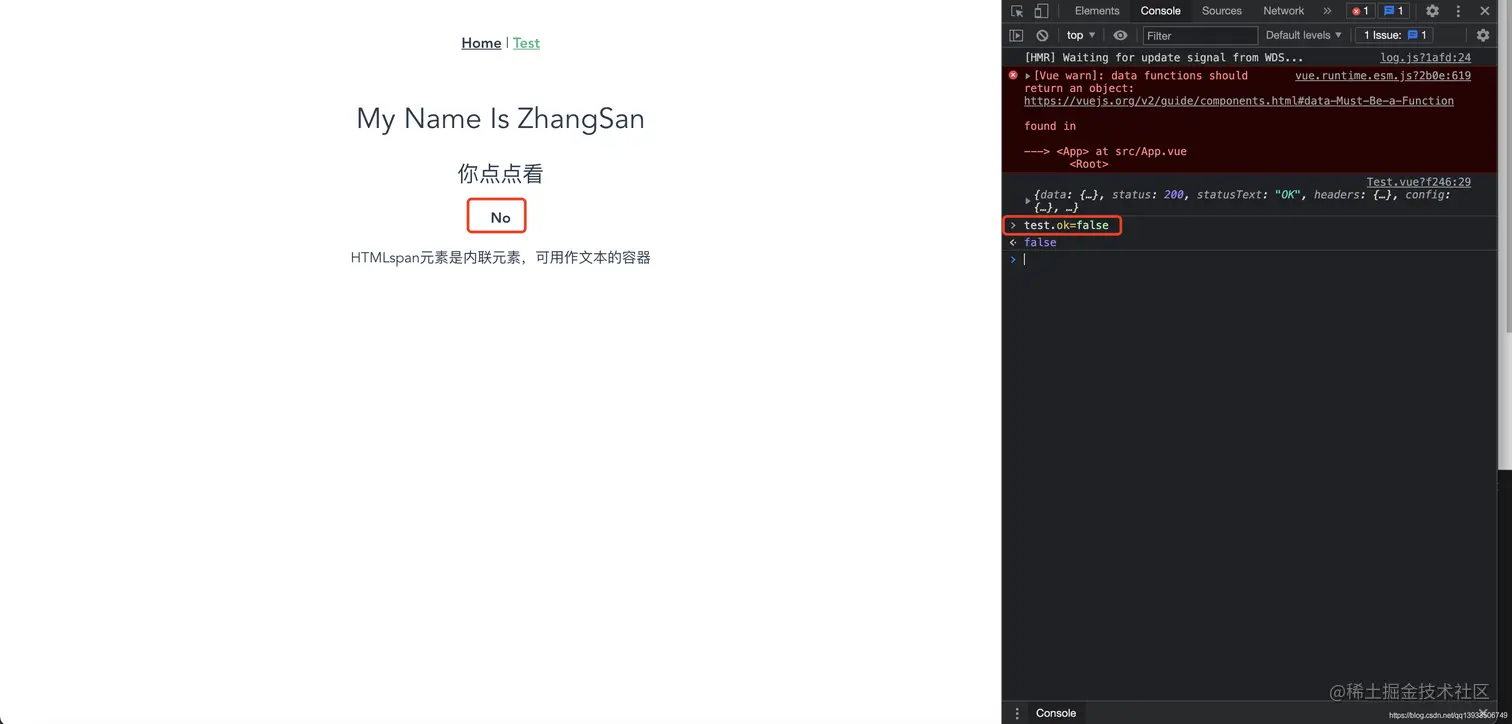Open the Elements tab
The width and height of the screenshot is (1512, 724).
point(1097,11)
